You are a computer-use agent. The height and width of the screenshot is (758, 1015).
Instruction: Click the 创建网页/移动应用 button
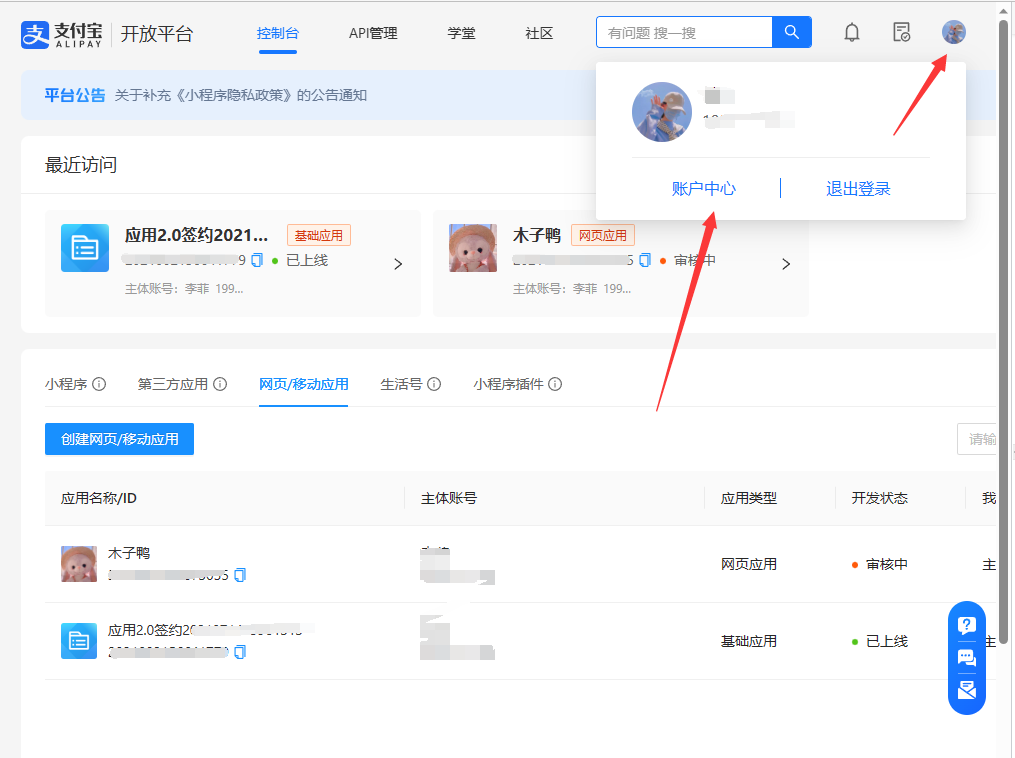coord(119,439)
